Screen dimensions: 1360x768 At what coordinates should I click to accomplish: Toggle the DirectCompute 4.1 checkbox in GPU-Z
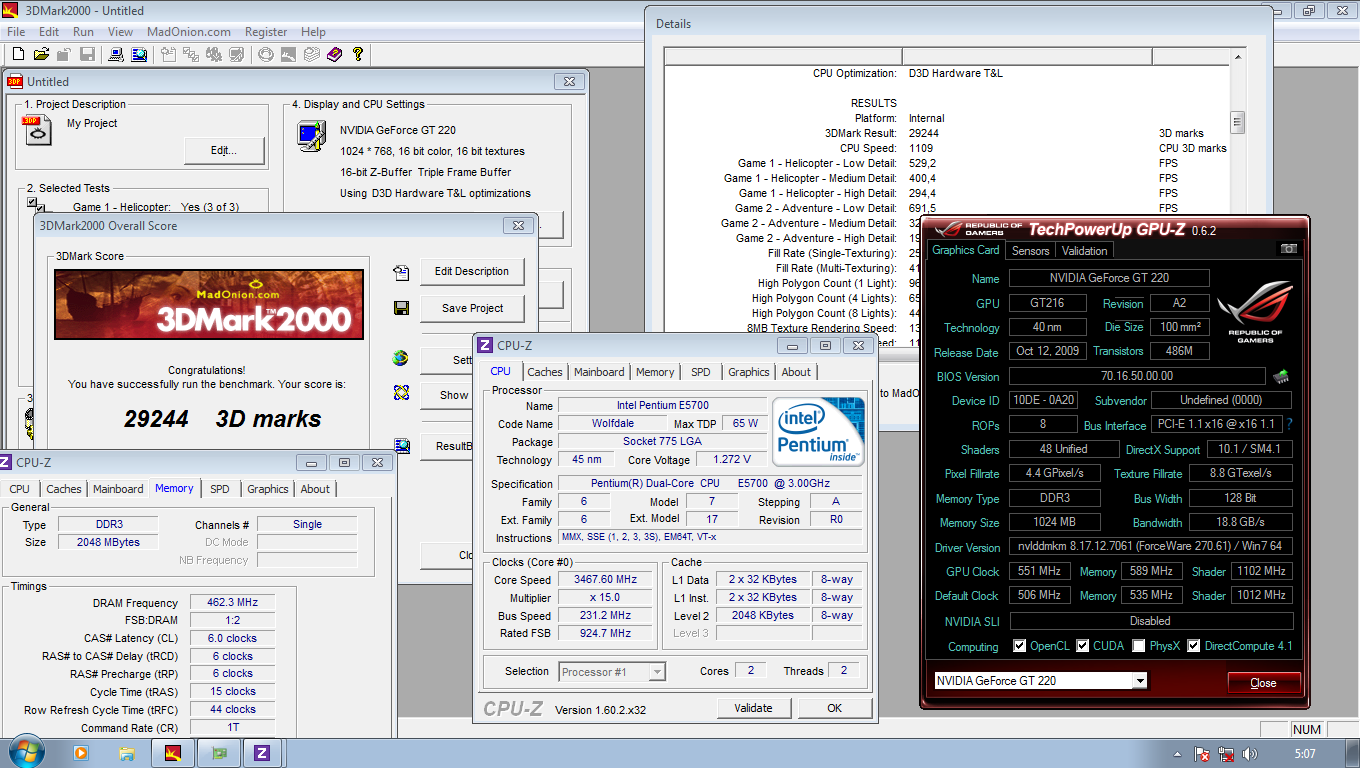(1194, 646)
